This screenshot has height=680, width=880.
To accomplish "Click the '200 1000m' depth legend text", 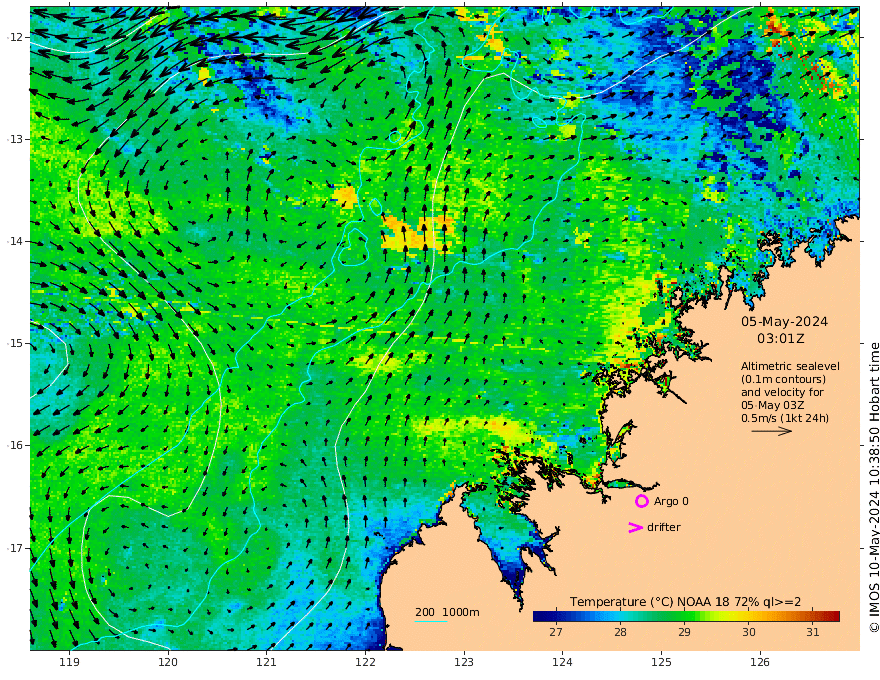I will click(447, 612).
